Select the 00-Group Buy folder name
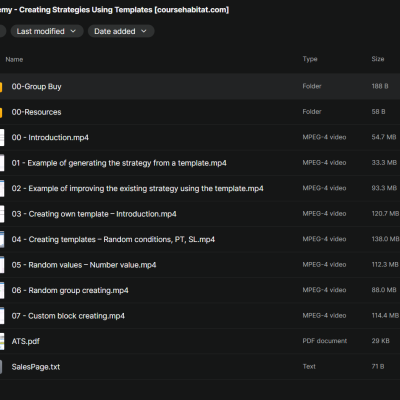Viewport: 400px width, 400px height. click(x=36, y=87)
